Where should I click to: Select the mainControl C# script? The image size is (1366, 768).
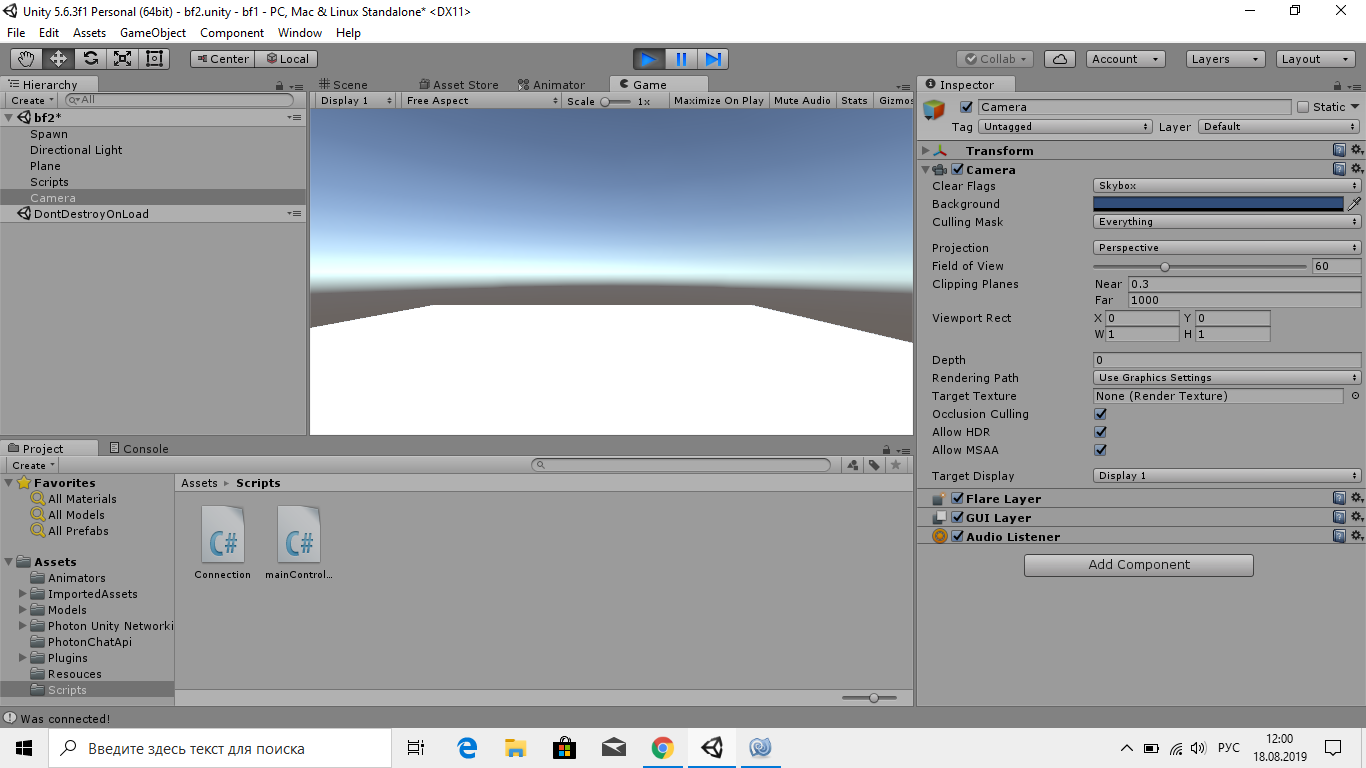coord(298,542)
